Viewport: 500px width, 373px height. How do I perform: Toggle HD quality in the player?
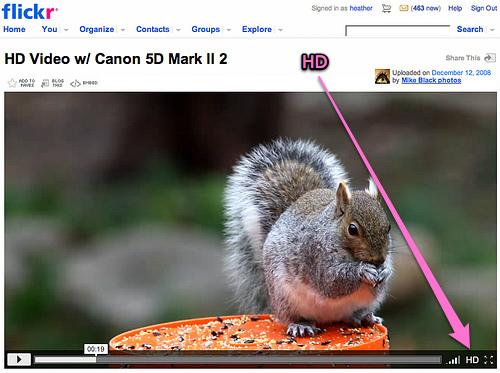(472, 360)
